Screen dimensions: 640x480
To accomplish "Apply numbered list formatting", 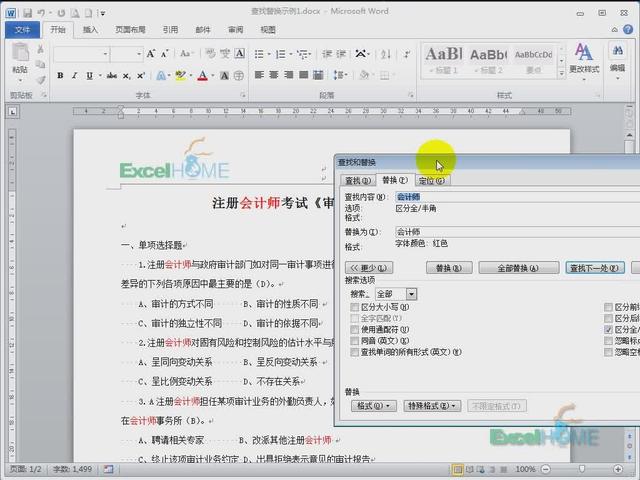I will (x=280, y=54).
